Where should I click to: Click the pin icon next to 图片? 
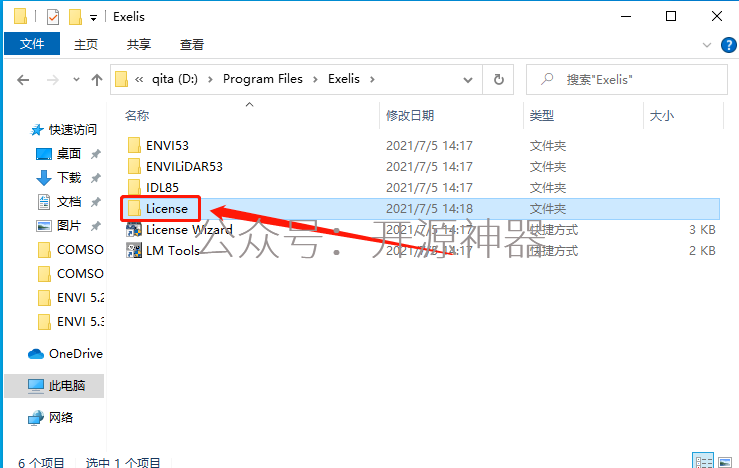click(x=96, y=226)
